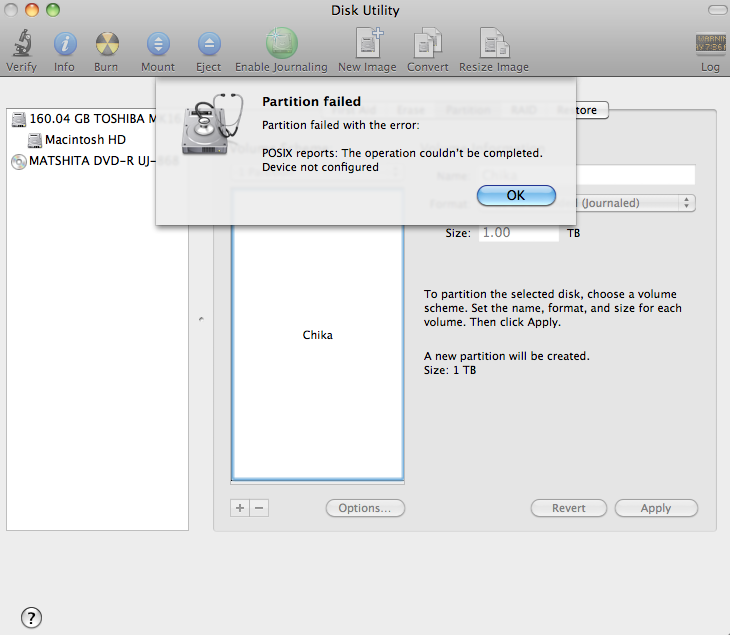Click the Enable Journaling icon
The image size is (730, 635).
[x=281, y=43]
